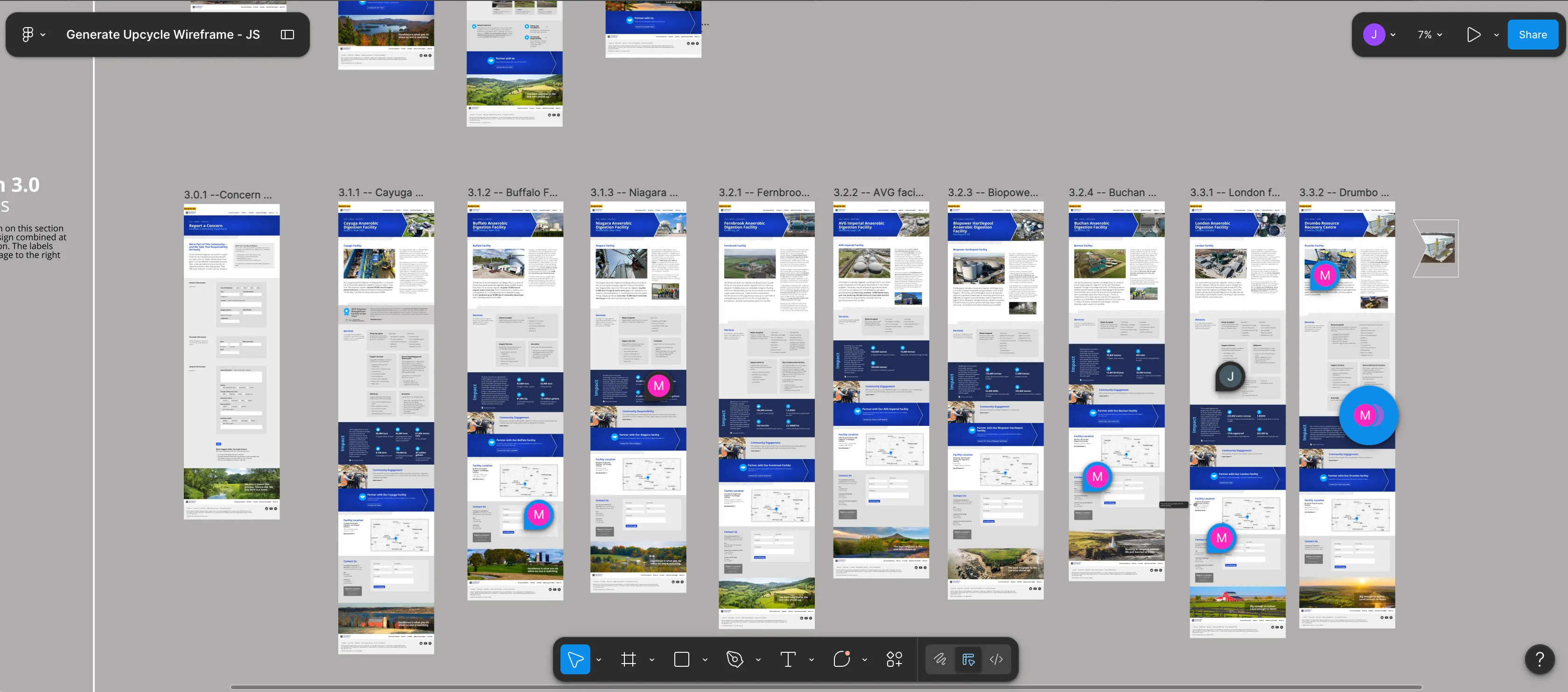1568x692 pixels.
Task: Expand the shape tools options arrow
Action: coord(705,660)
